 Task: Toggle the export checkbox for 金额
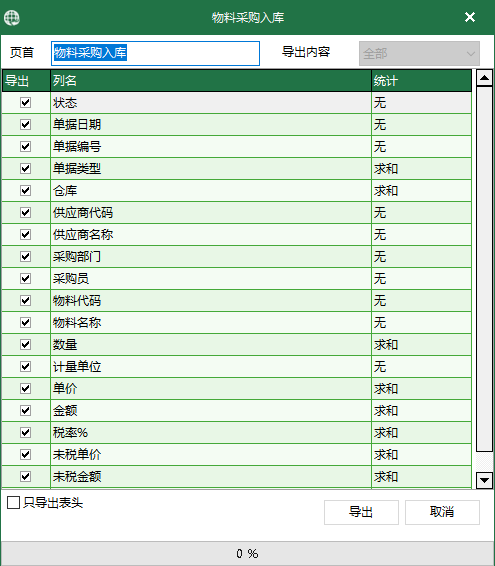click(25, 410)
